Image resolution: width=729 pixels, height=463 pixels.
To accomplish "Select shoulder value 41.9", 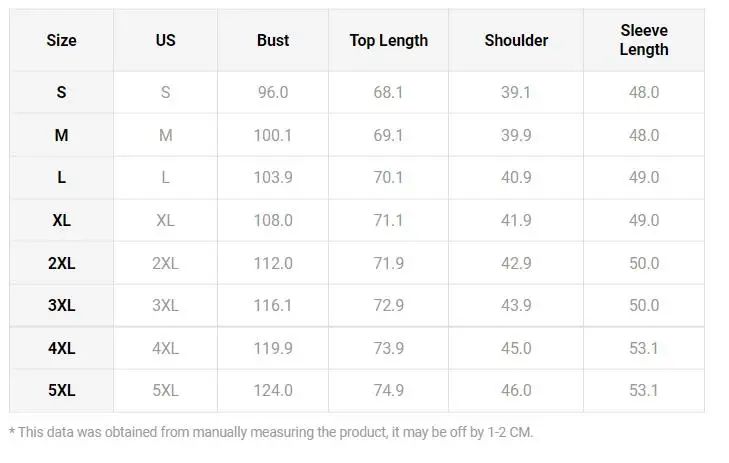I will point(516,221).
